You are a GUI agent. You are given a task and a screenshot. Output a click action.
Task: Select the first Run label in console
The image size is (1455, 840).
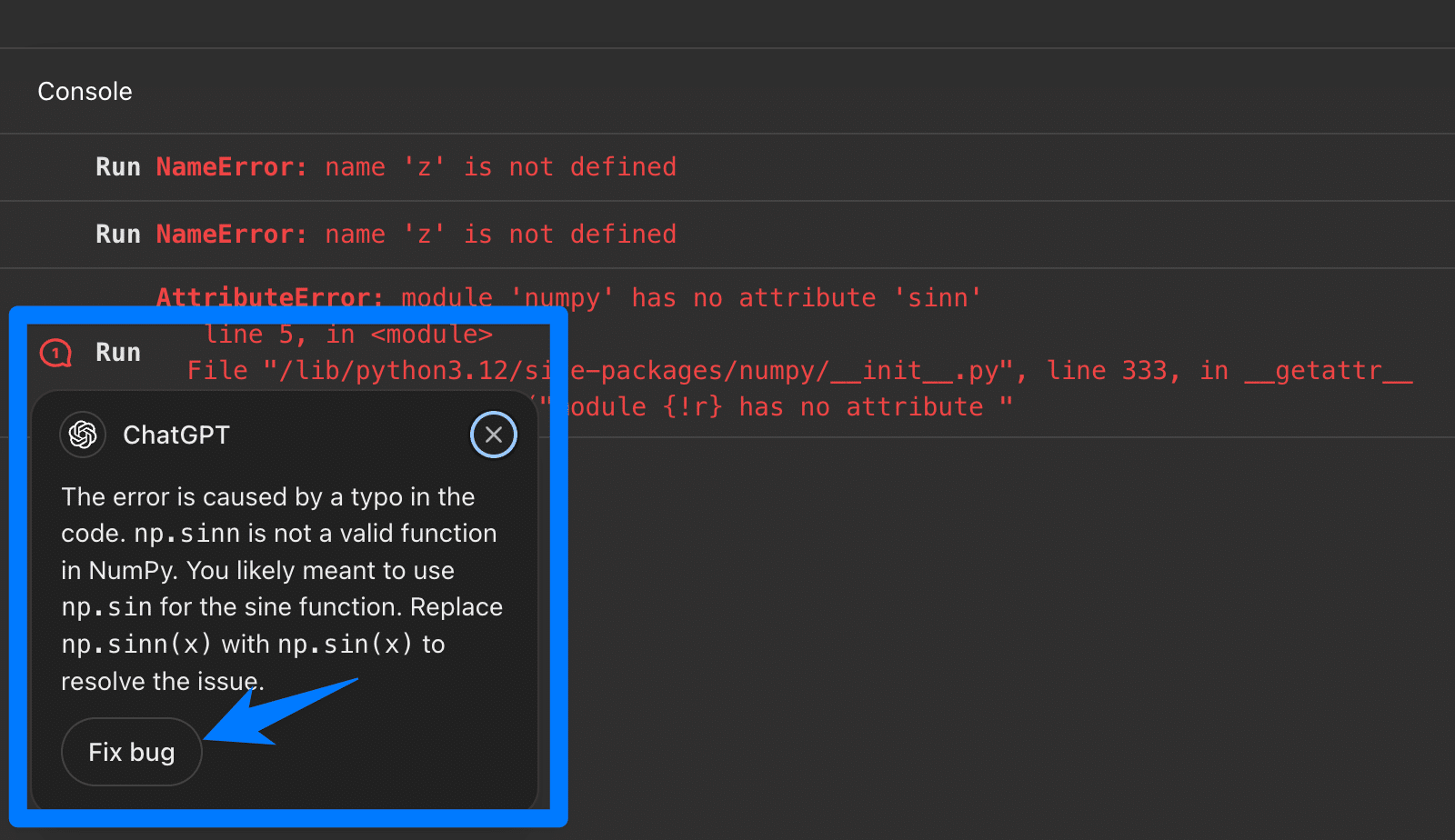(118, 167)
